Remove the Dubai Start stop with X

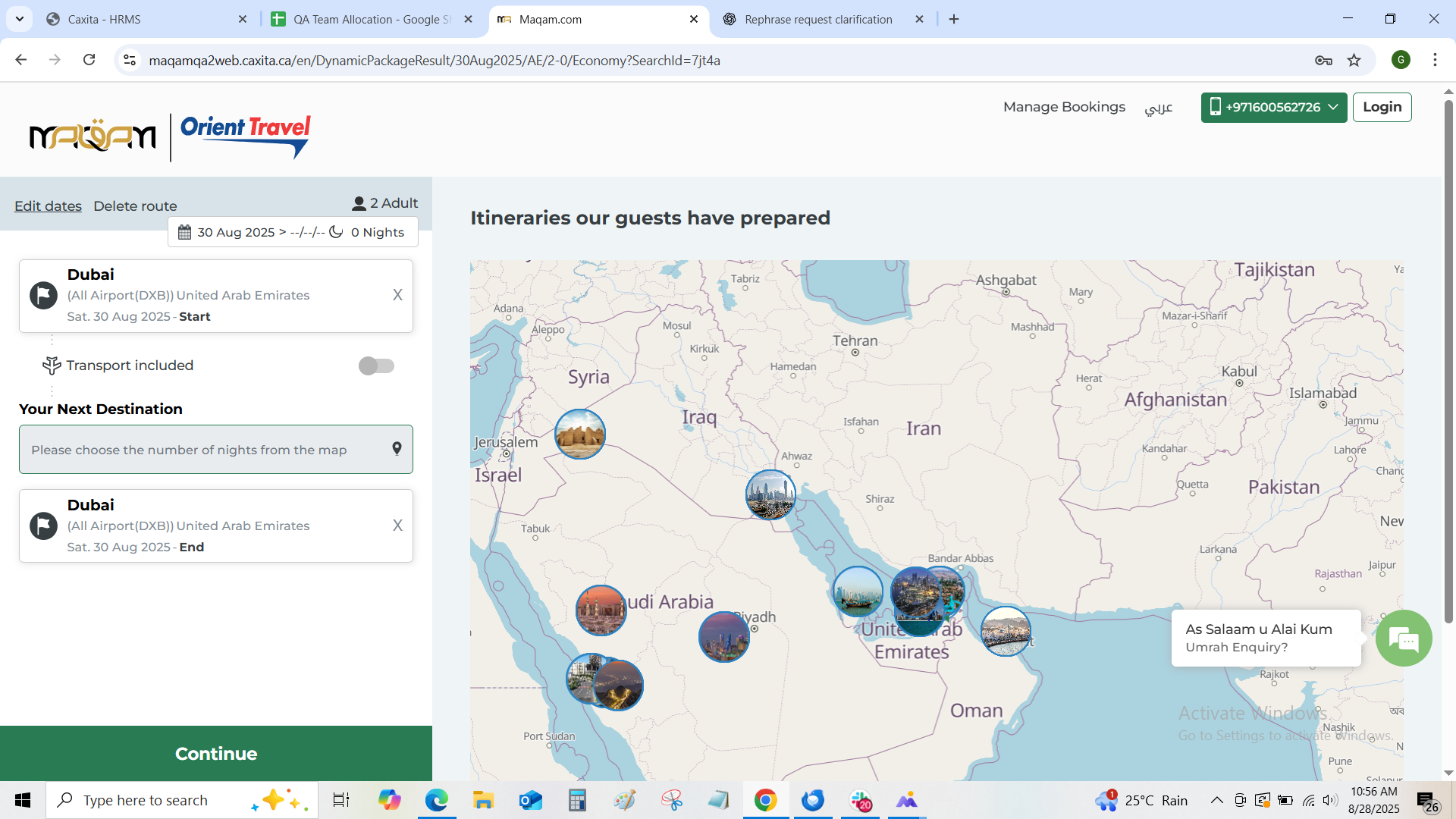(397, 295)
